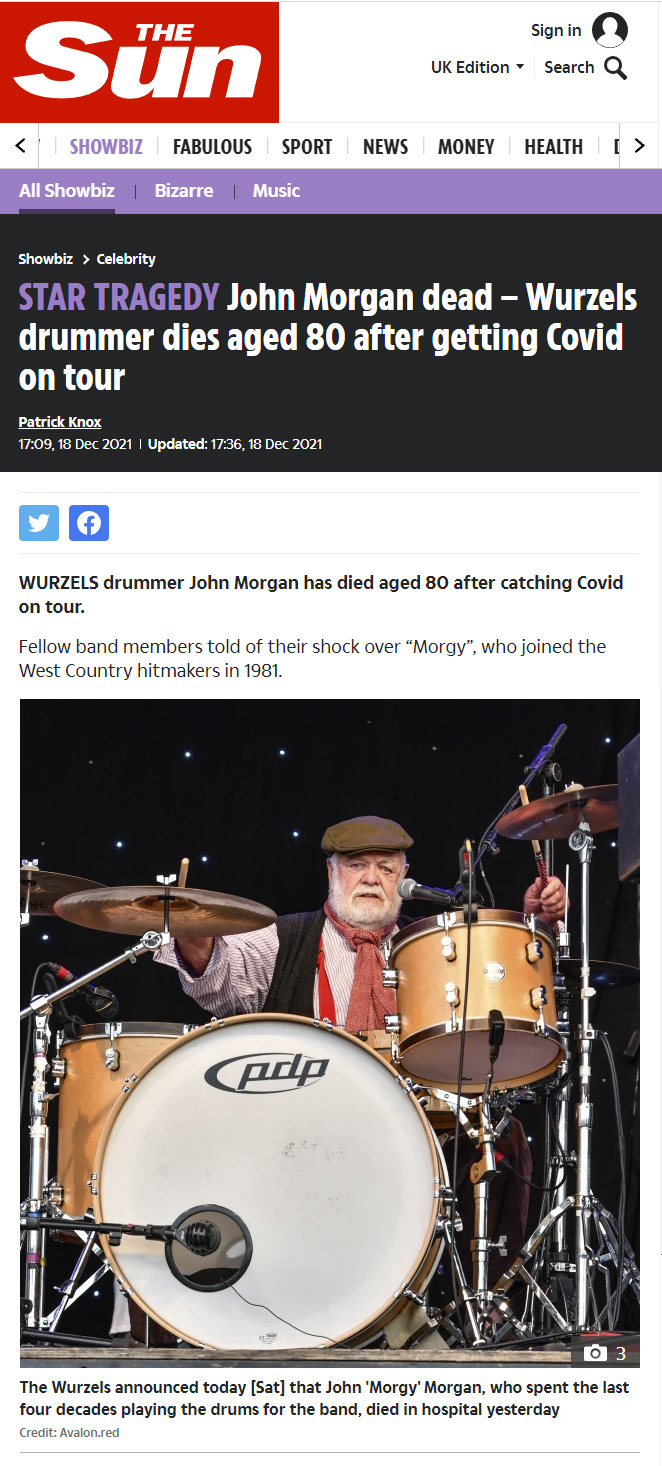Viewport: 662px width, 1466px height.
Task: Click the Sign in link
Action: tap(556, 30)
